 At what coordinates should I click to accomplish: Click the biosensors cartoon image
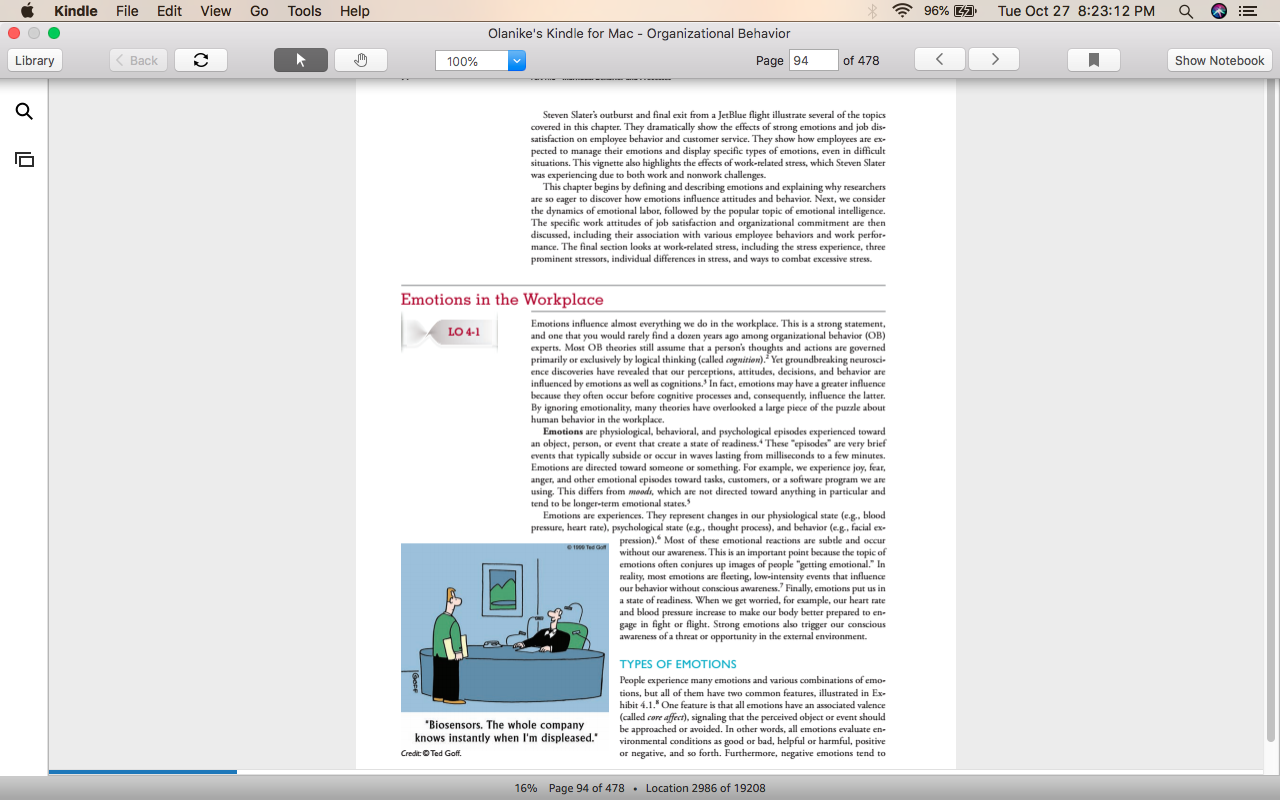[504, 627]
